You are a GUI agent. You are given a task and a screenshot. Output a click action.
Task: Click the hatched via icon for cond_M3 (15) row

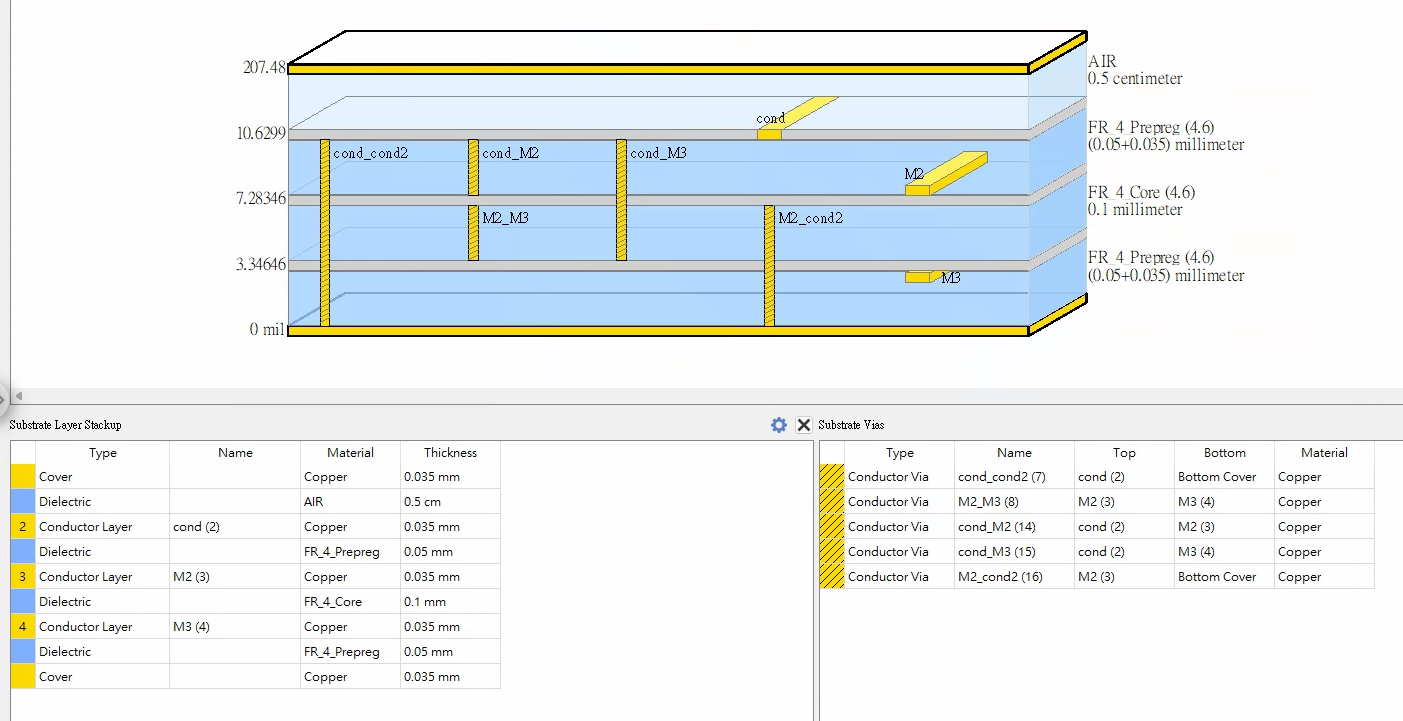click(x=832, y=552)
